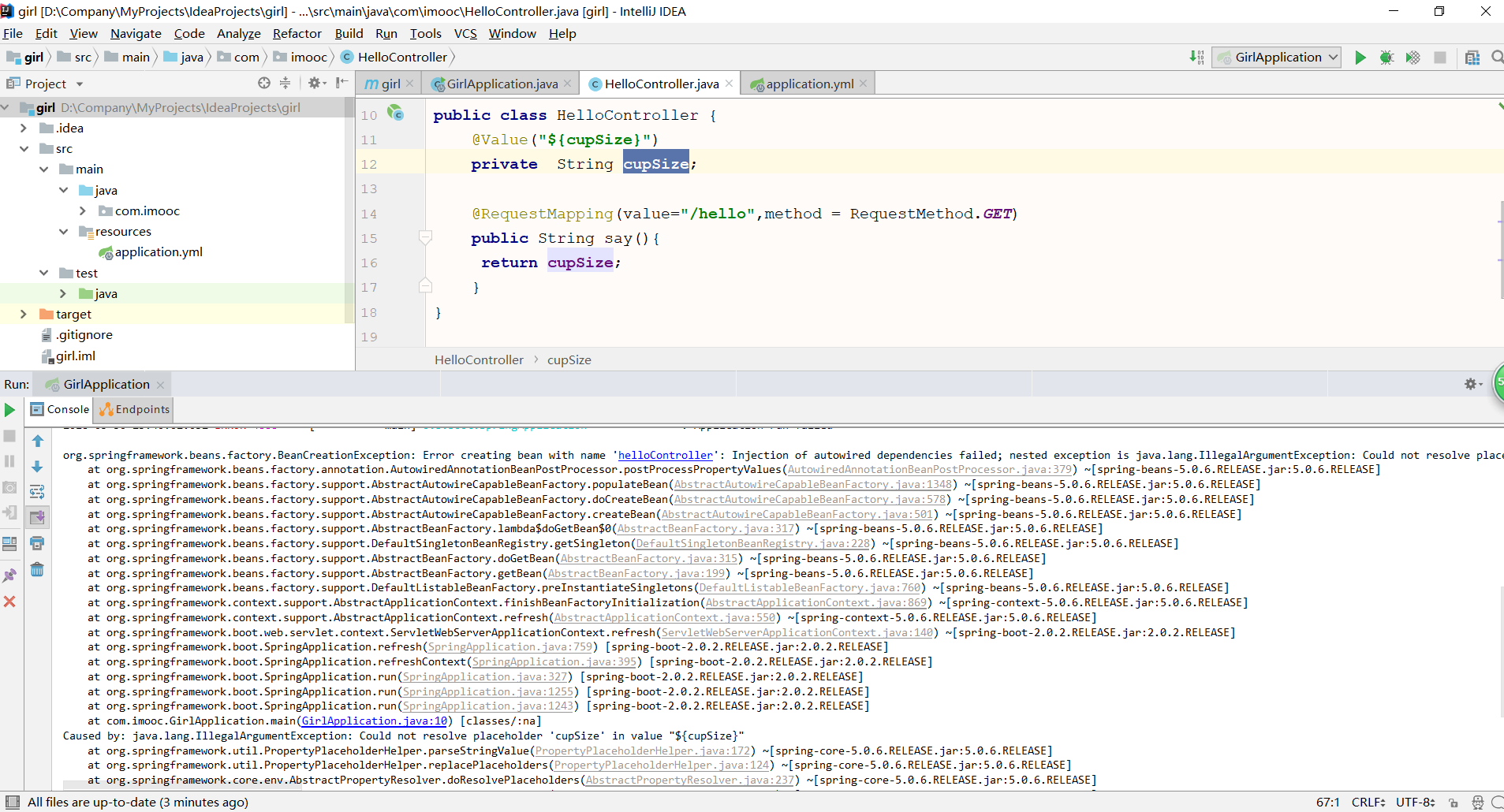1504x812 pixels.
Task: Run GirlApplication with coverage
Action: [1413, 58]
